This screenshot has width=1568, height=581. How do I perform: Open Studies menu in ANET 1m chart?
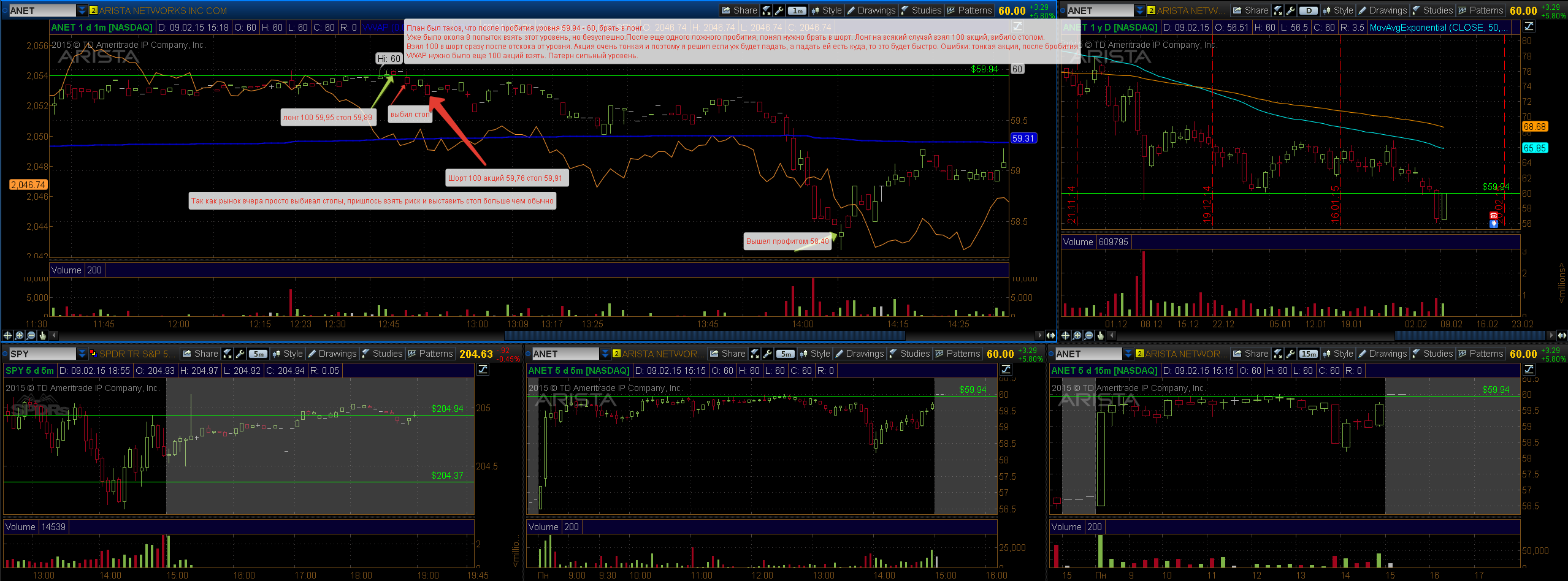920,10
